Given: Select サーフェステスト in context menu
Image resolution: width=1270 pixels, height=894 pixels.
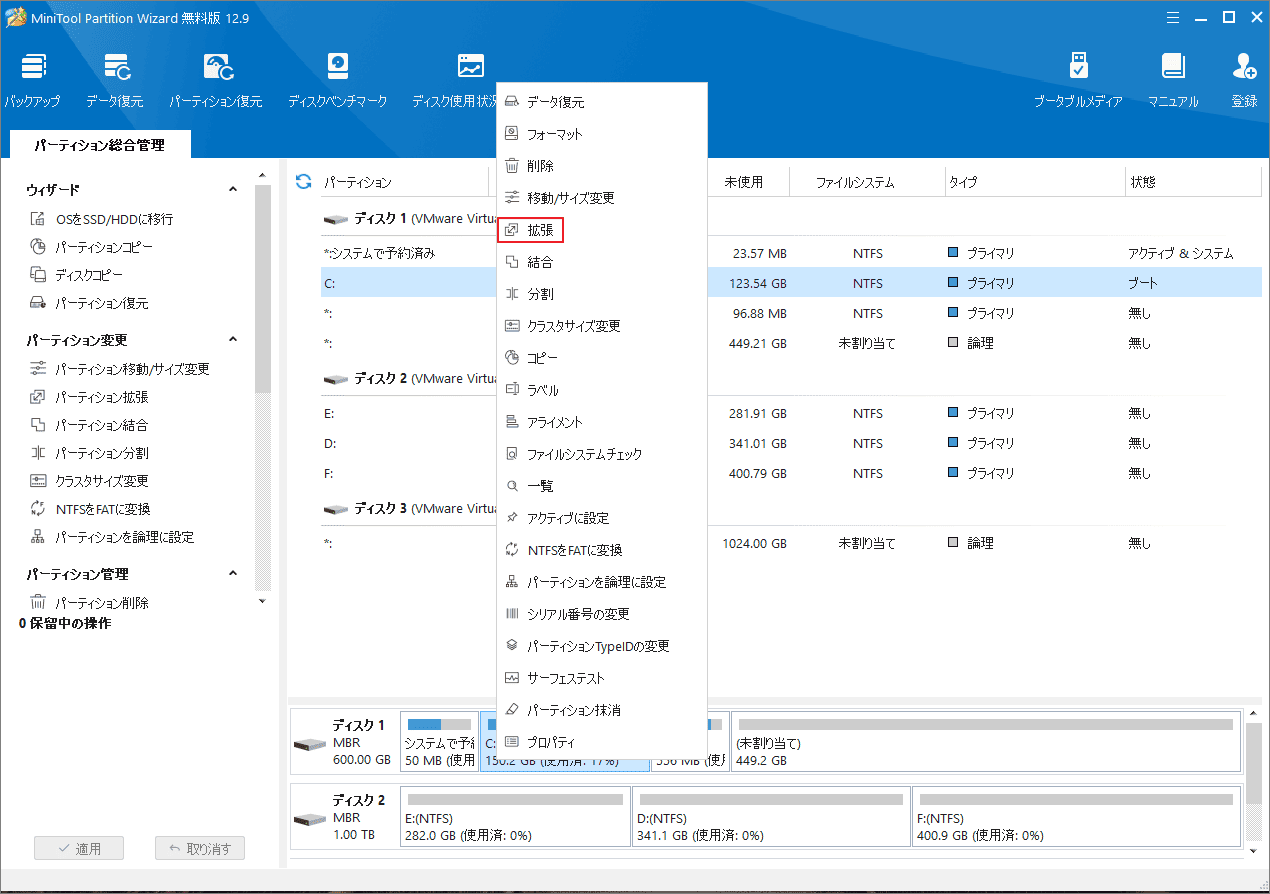Looking at the screenshot, I should click(x=602, y=678).
